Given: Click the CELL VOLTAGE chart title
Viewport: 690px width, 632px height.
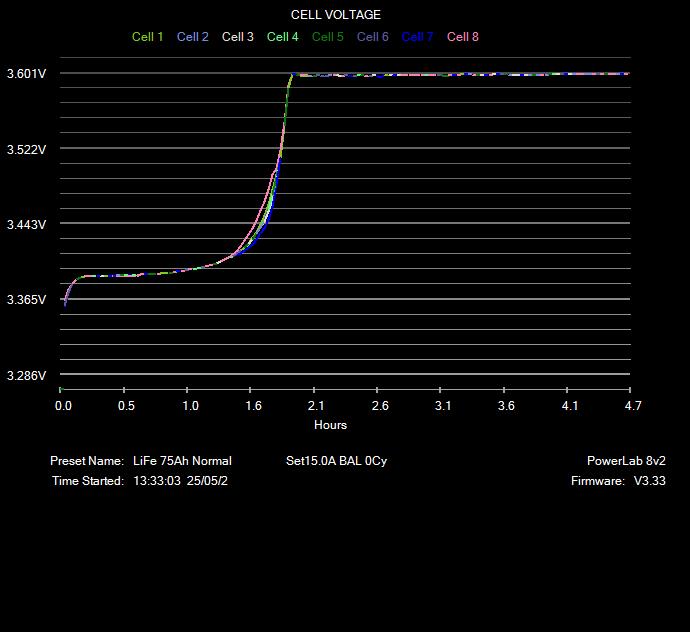Looking at the screenshot, I should tap(336, 15).
